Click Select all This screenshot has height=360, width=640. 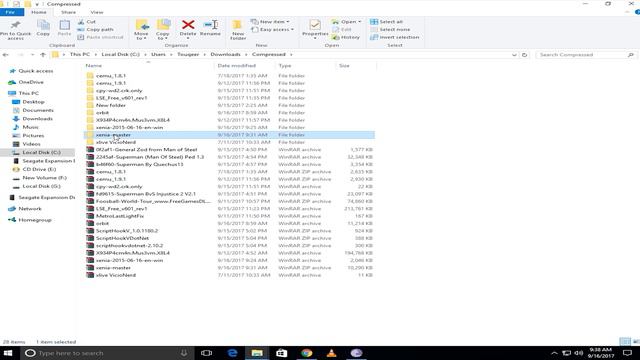coord(386,22)
